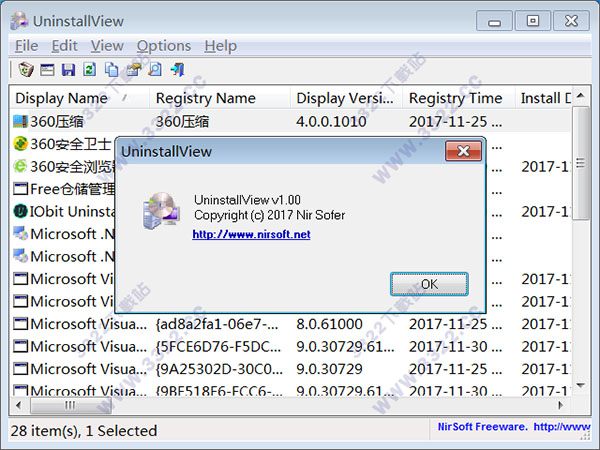This screenshot has height=450, width=600.
Task: Sort by Registry Name column header
Action: tap(220, 98)
